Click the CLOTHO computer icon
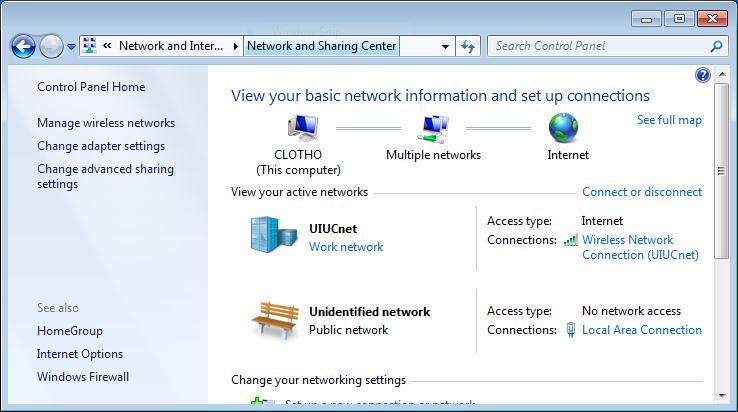The height and width of the screenshot is (412, 738). (303, 128)
